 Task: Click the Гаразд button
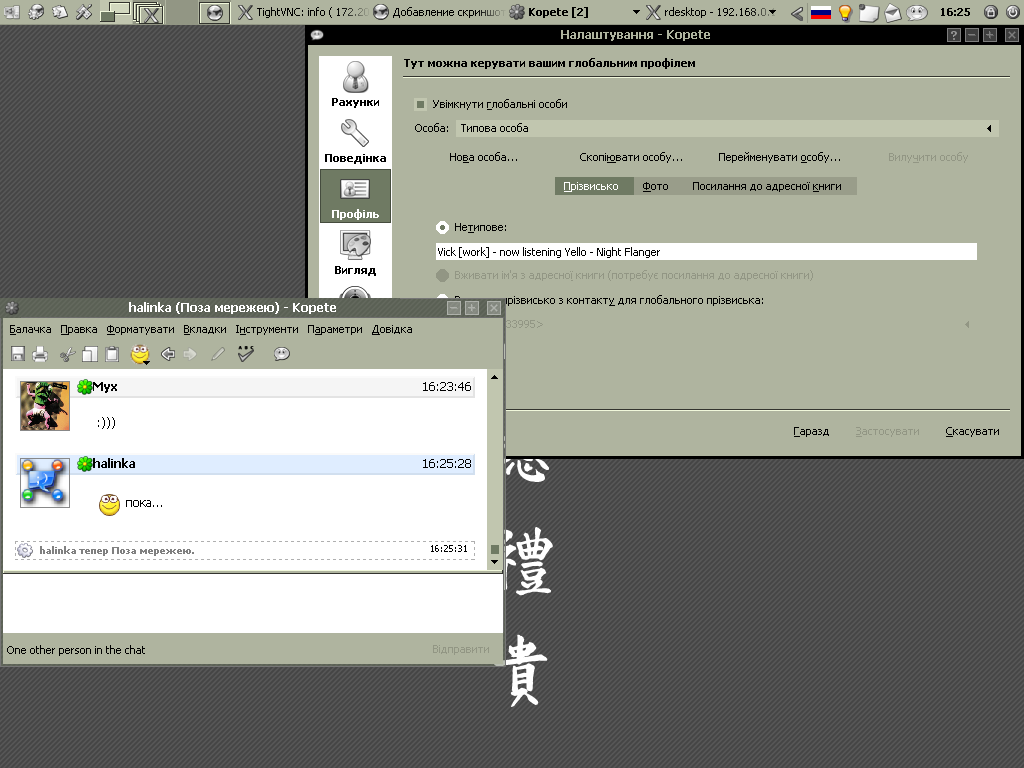(x=811, y=431)
